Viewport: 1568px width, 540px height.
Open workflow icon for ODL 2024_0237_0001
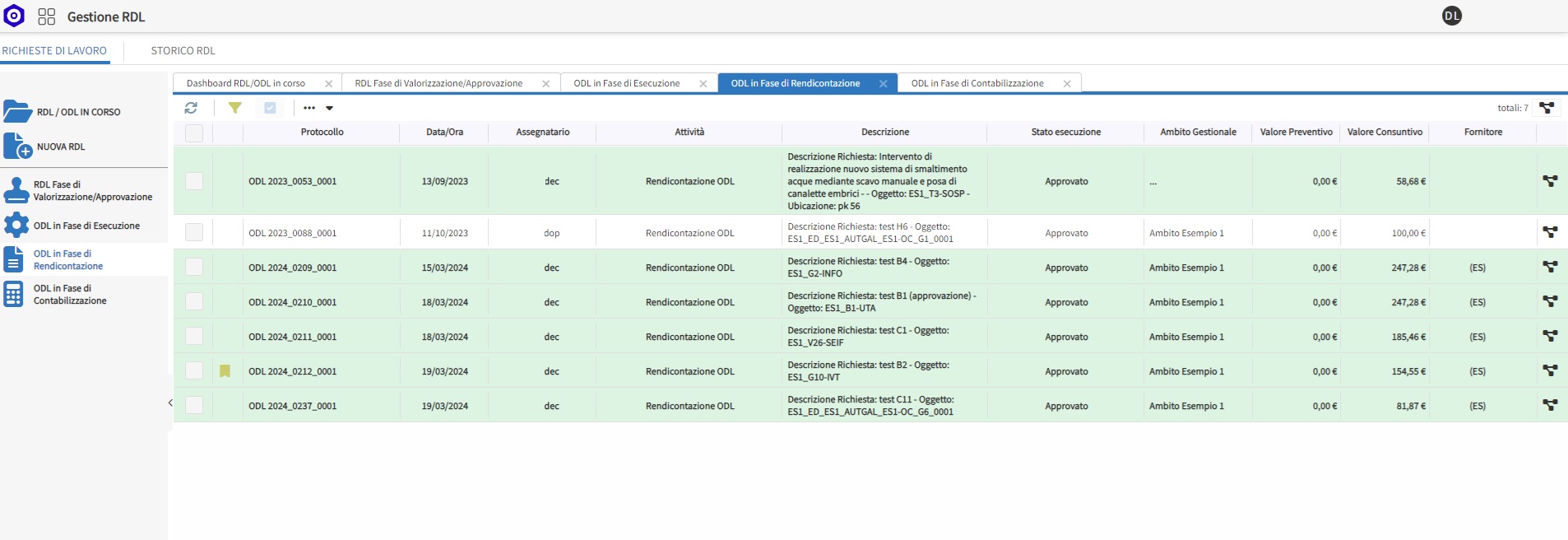point(1550,406)
